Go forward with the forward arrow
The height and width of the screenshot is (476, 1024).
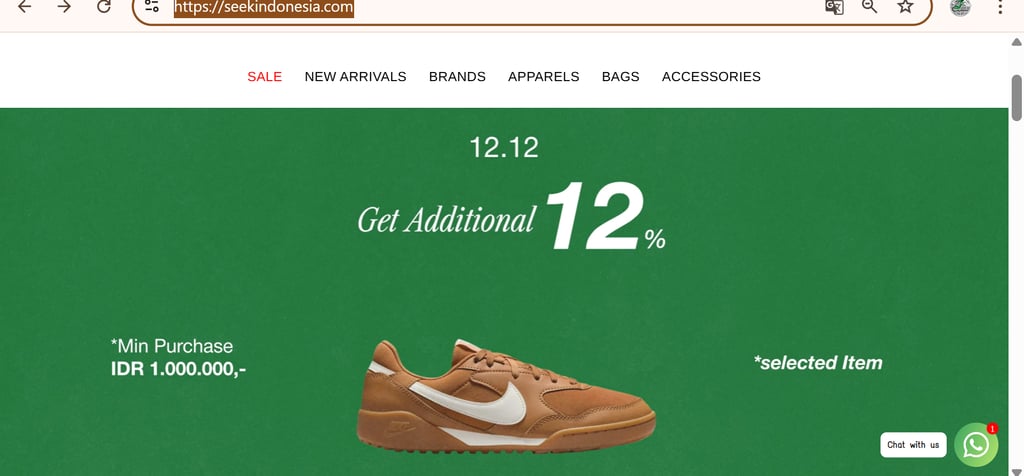[64, 7]
